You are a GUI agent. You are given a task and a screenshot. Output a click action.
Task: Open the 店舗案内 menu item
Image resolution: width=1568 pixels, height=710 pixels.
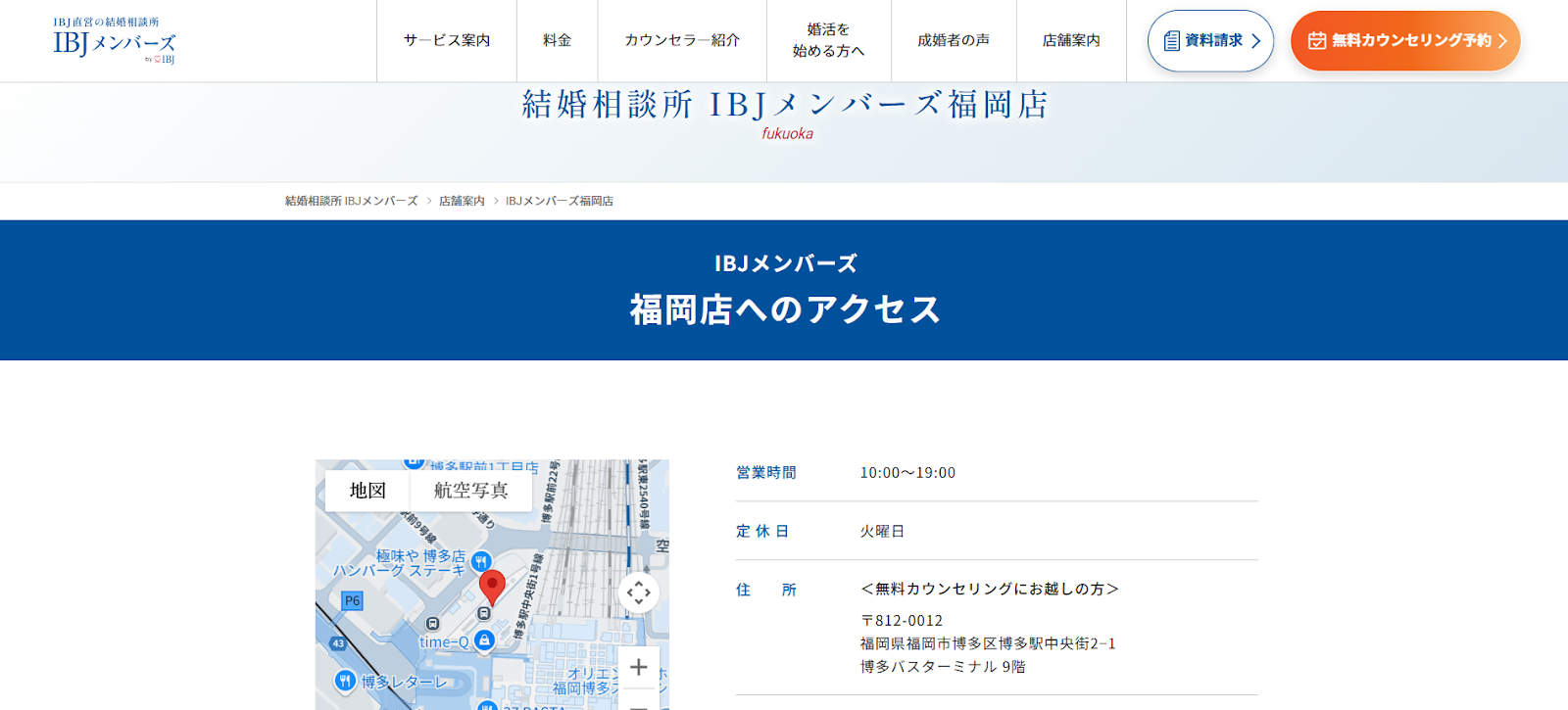[1071, 40]
